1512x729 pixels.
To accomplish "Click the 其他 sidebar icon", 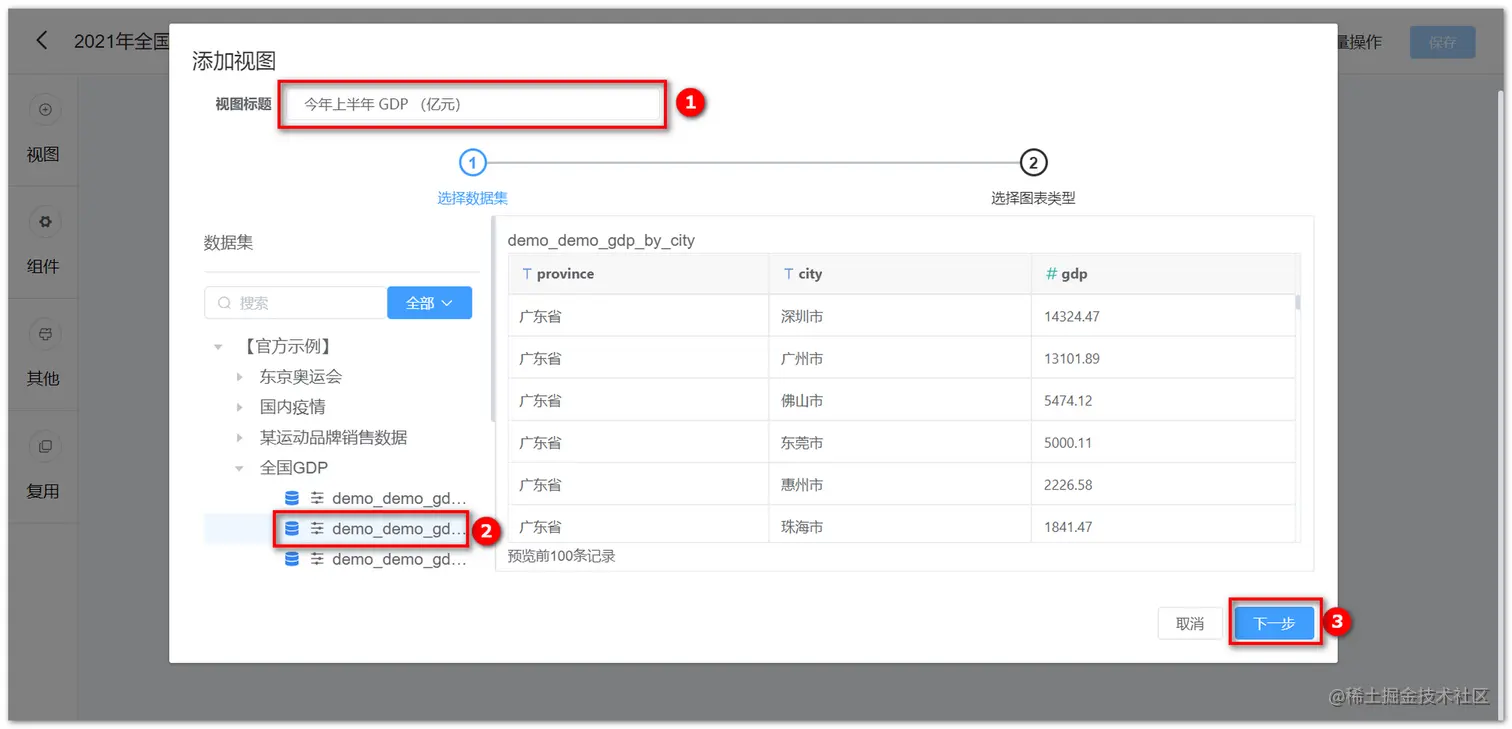I will pos(44,333).
